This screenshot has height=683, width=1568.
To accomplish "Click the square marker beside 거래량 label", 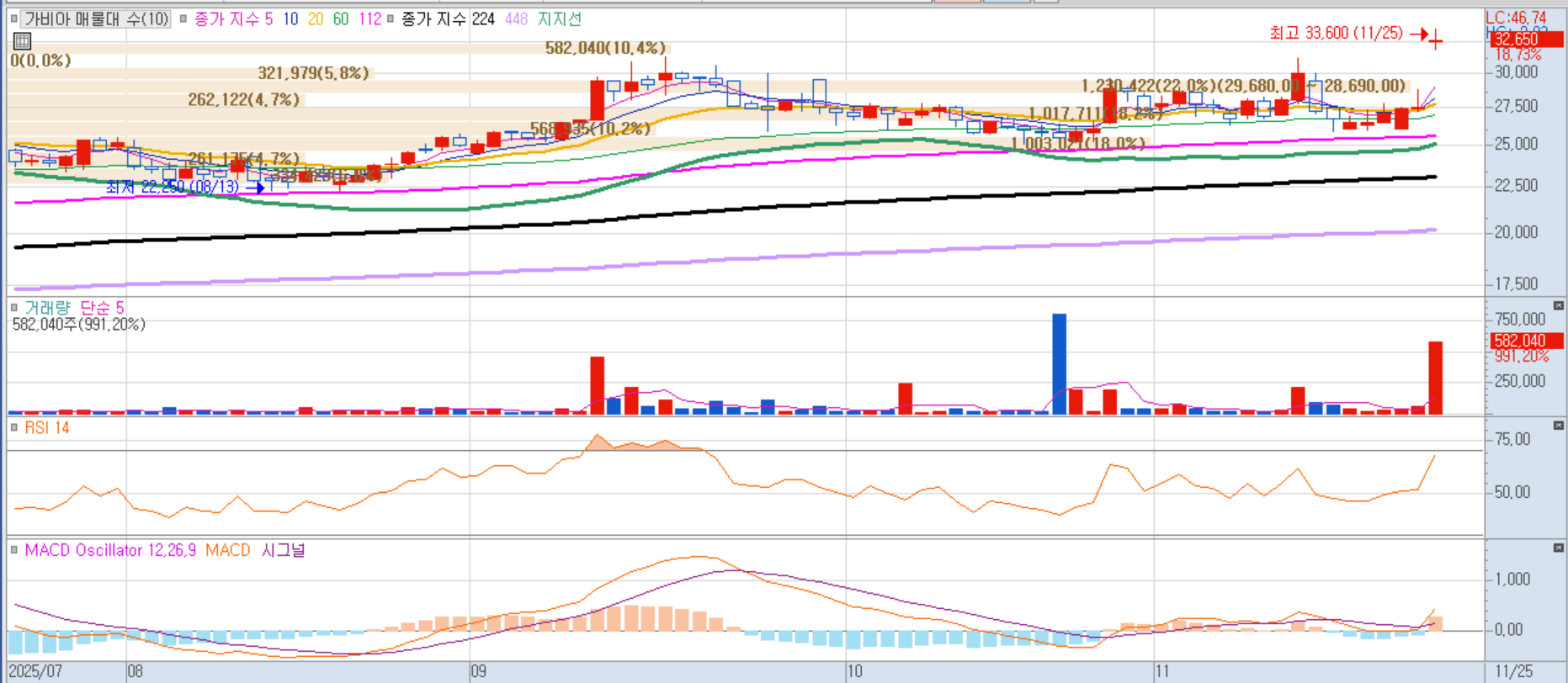I will coord(14,307).
